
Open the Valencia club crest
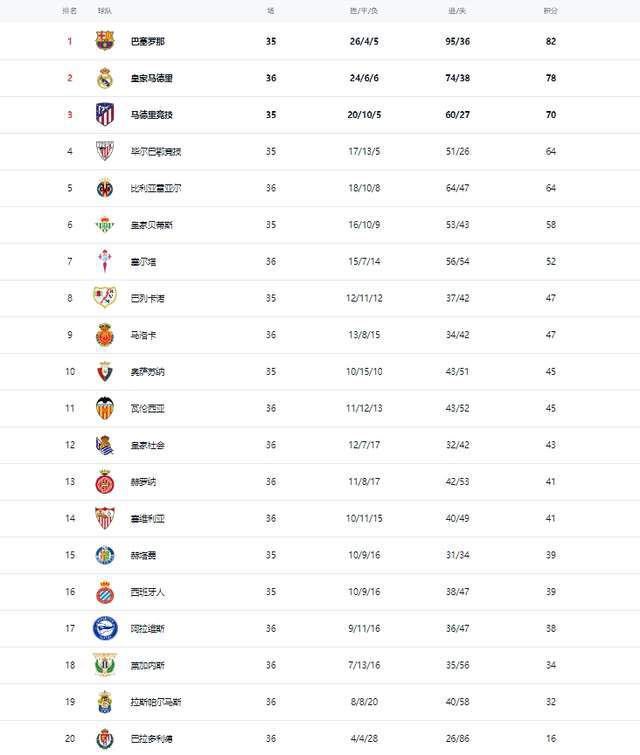tap(104, 408)
